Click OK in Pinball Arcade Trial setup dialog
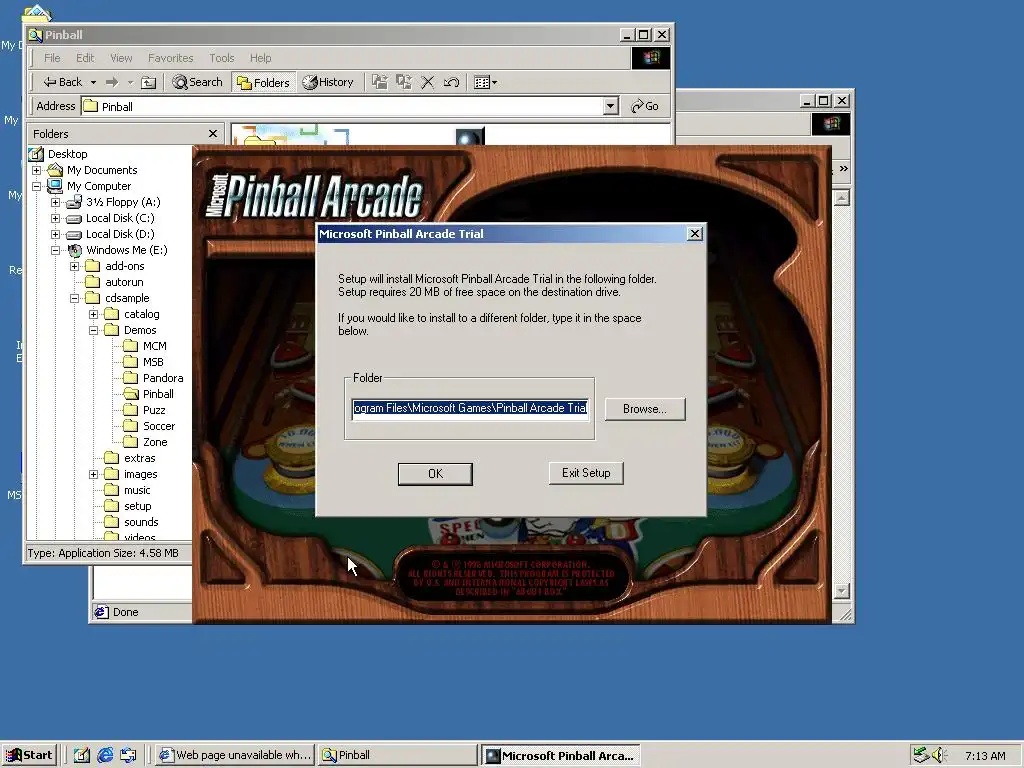Image resolution: width=1024 pixels, height=768 pixels. [435, 474]
